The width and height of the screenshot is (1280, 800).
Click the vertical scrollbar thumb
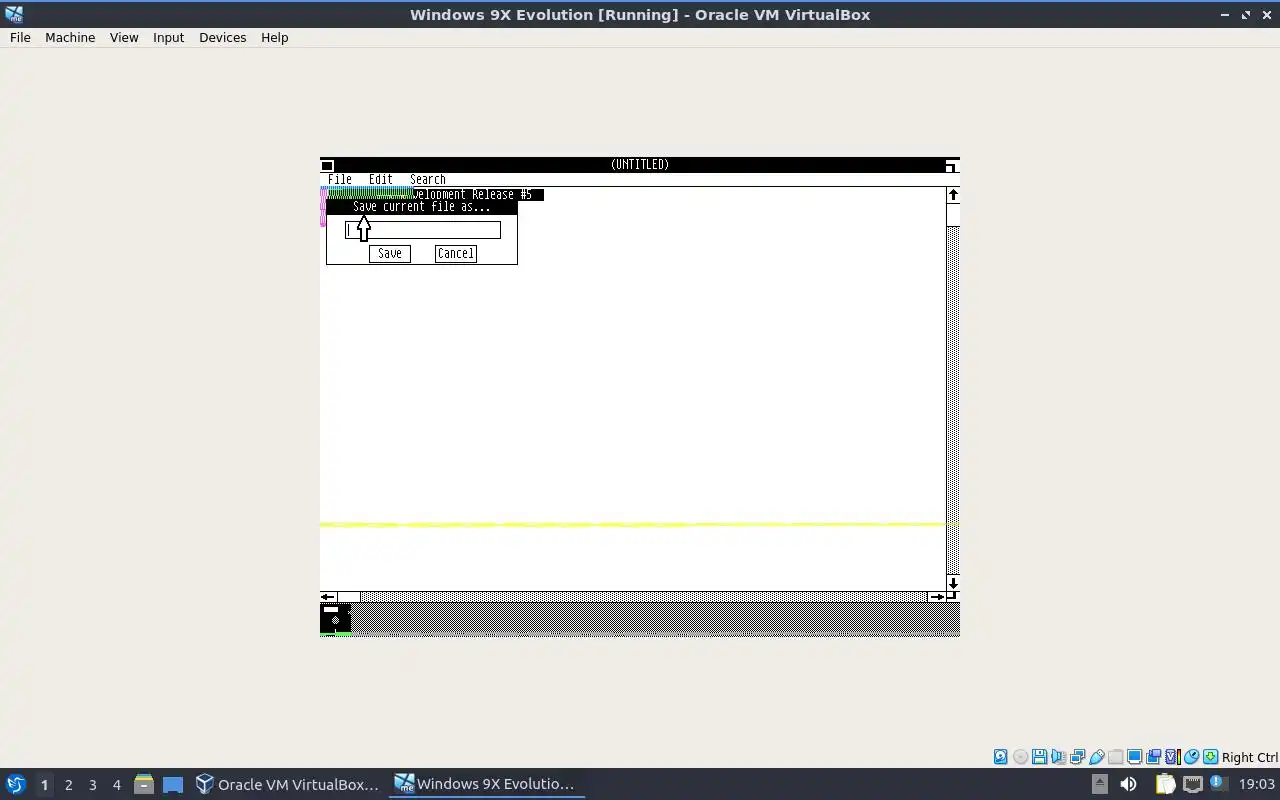point(953,215)
